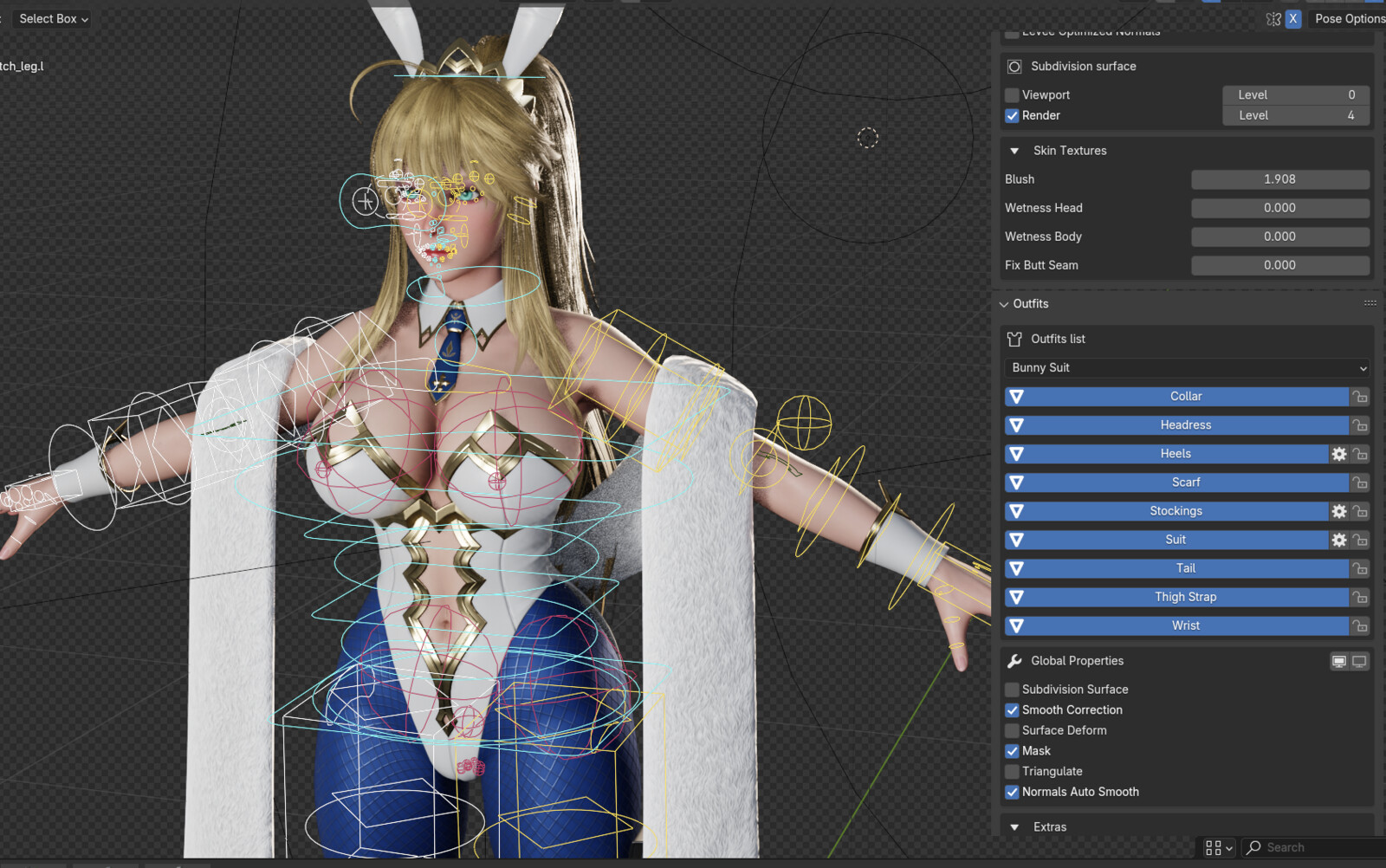Click the Global Properties wrench icon
Screen dimensions: 1386x868
pos(1013,660)
